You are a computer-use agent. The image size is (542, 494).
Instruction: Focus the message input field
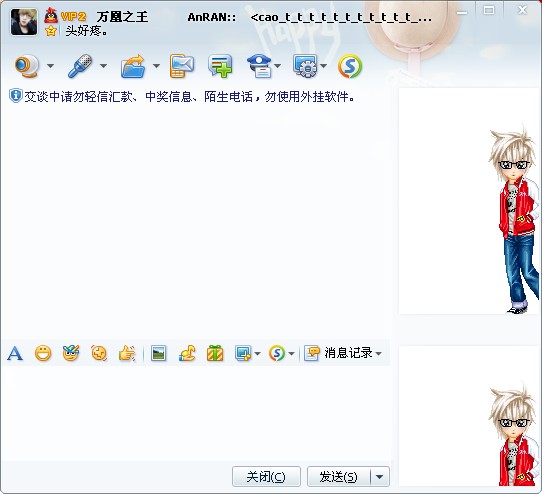tap(195, 413)
